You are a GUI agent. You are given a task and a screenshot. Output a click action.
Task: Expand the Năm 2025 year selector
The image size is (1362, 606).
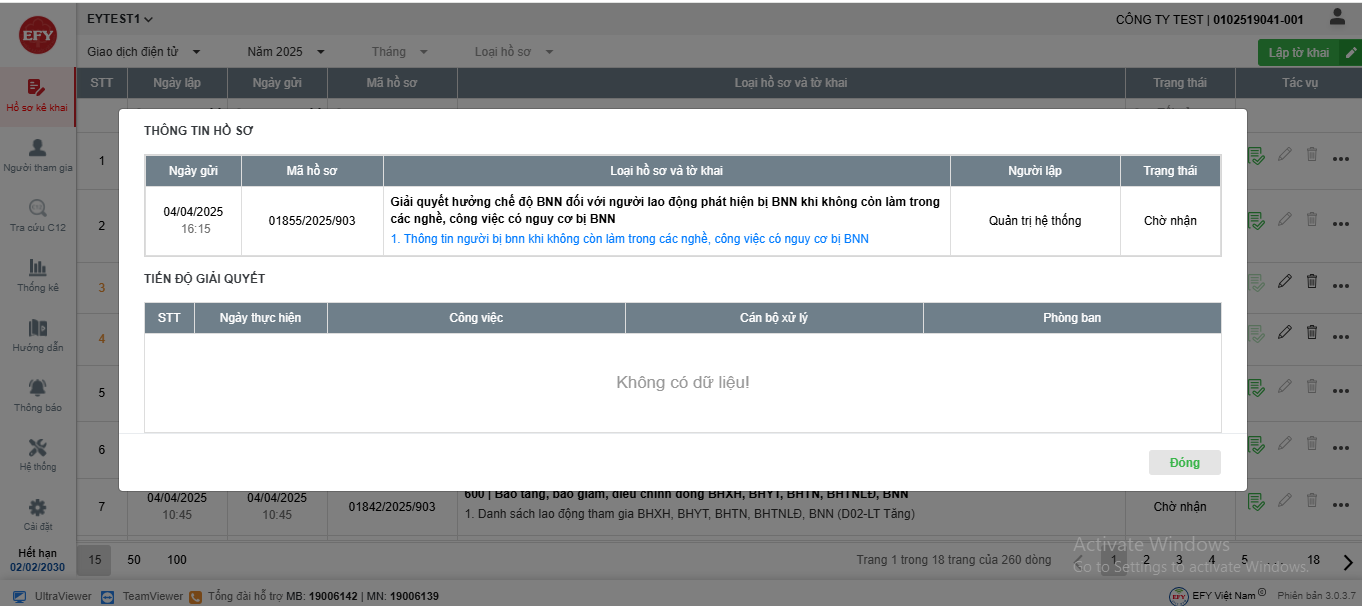tap(286, 52)
